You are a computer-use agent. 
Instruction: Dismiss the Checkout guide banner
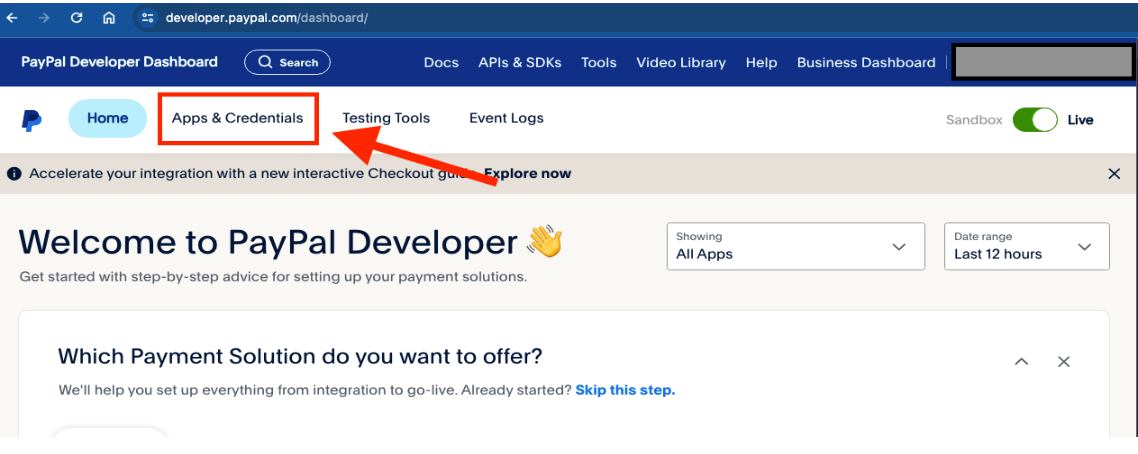(x=1114, y=173)
